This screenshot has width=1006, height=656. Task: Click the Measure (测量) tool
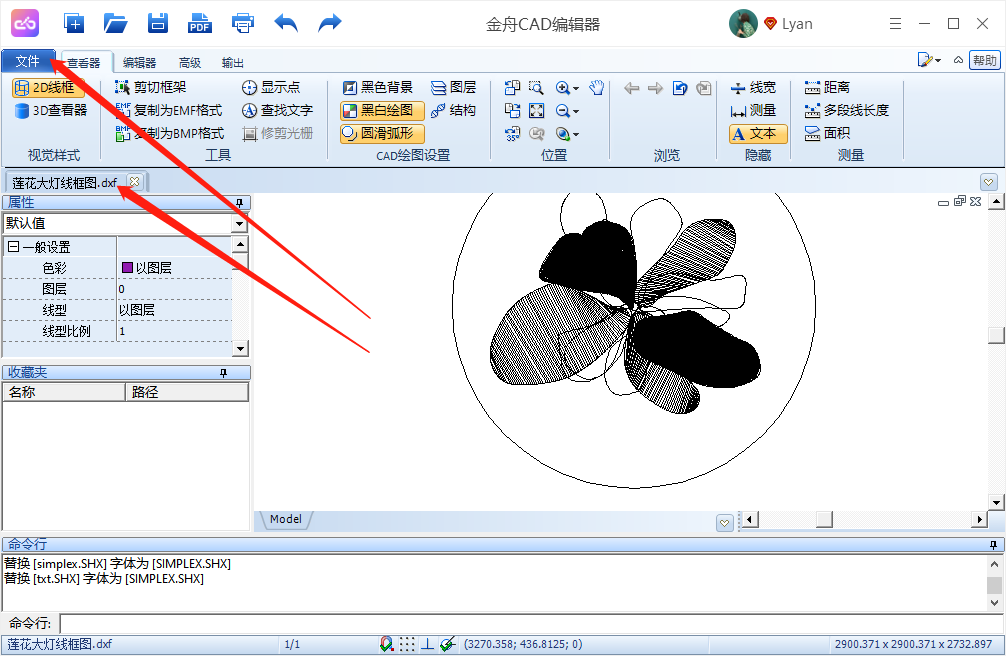pos(753,111)
